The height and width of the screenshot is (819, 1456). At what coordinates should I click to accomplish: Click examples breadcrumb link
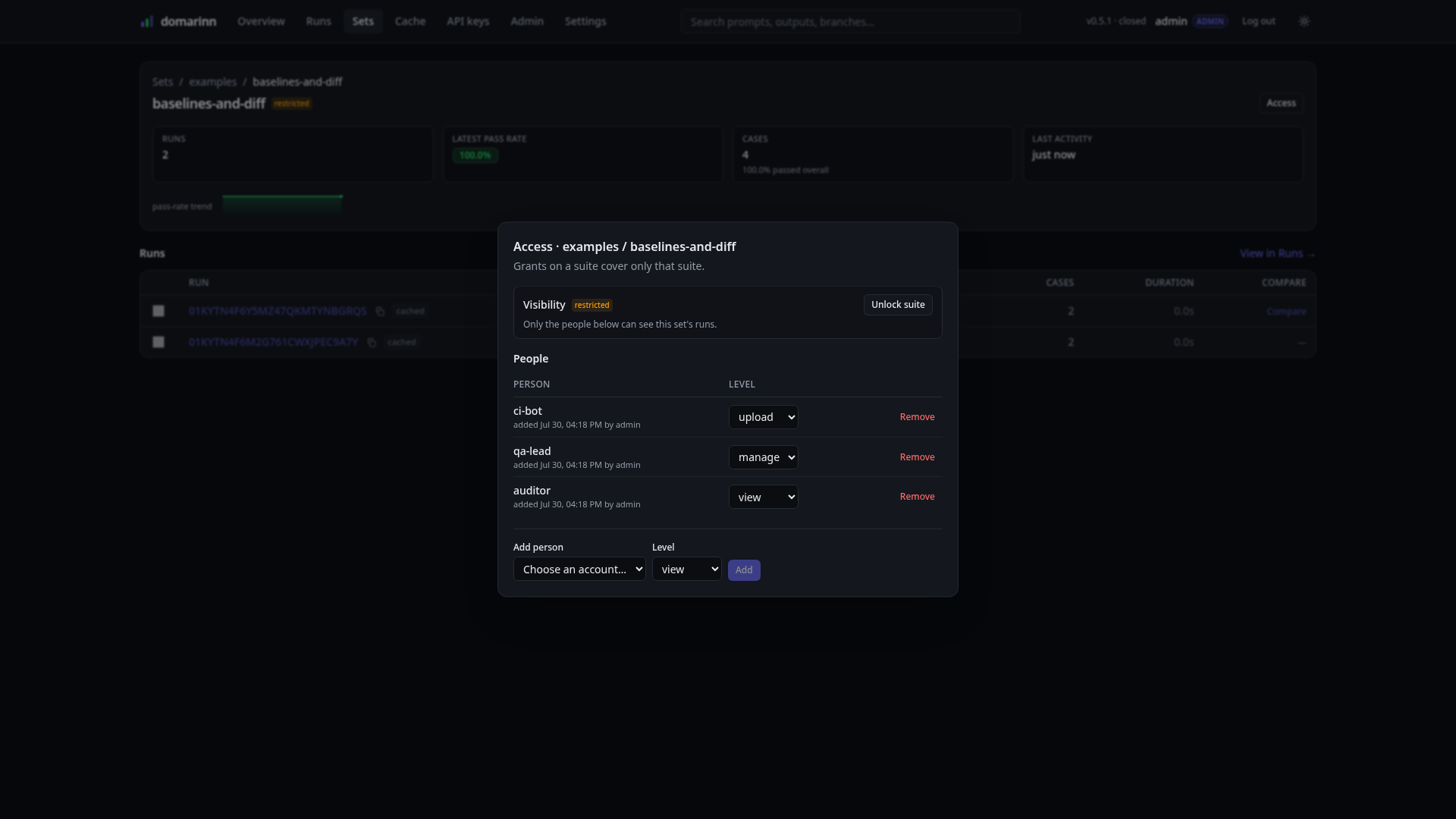point(212,82)
